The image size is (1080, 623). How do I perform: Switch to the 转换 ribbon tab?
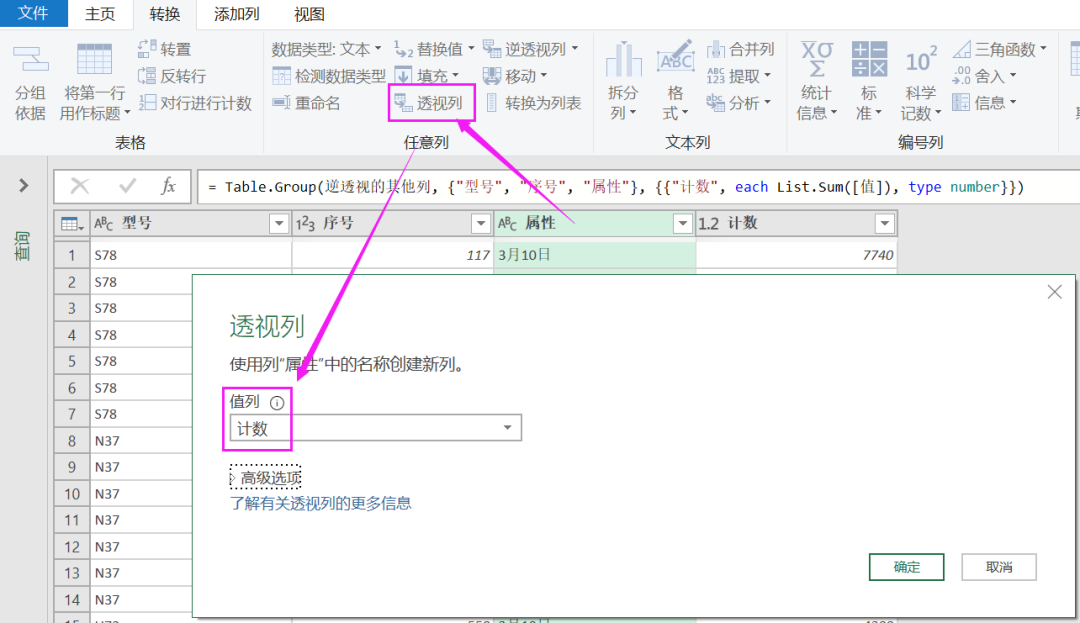165,14
